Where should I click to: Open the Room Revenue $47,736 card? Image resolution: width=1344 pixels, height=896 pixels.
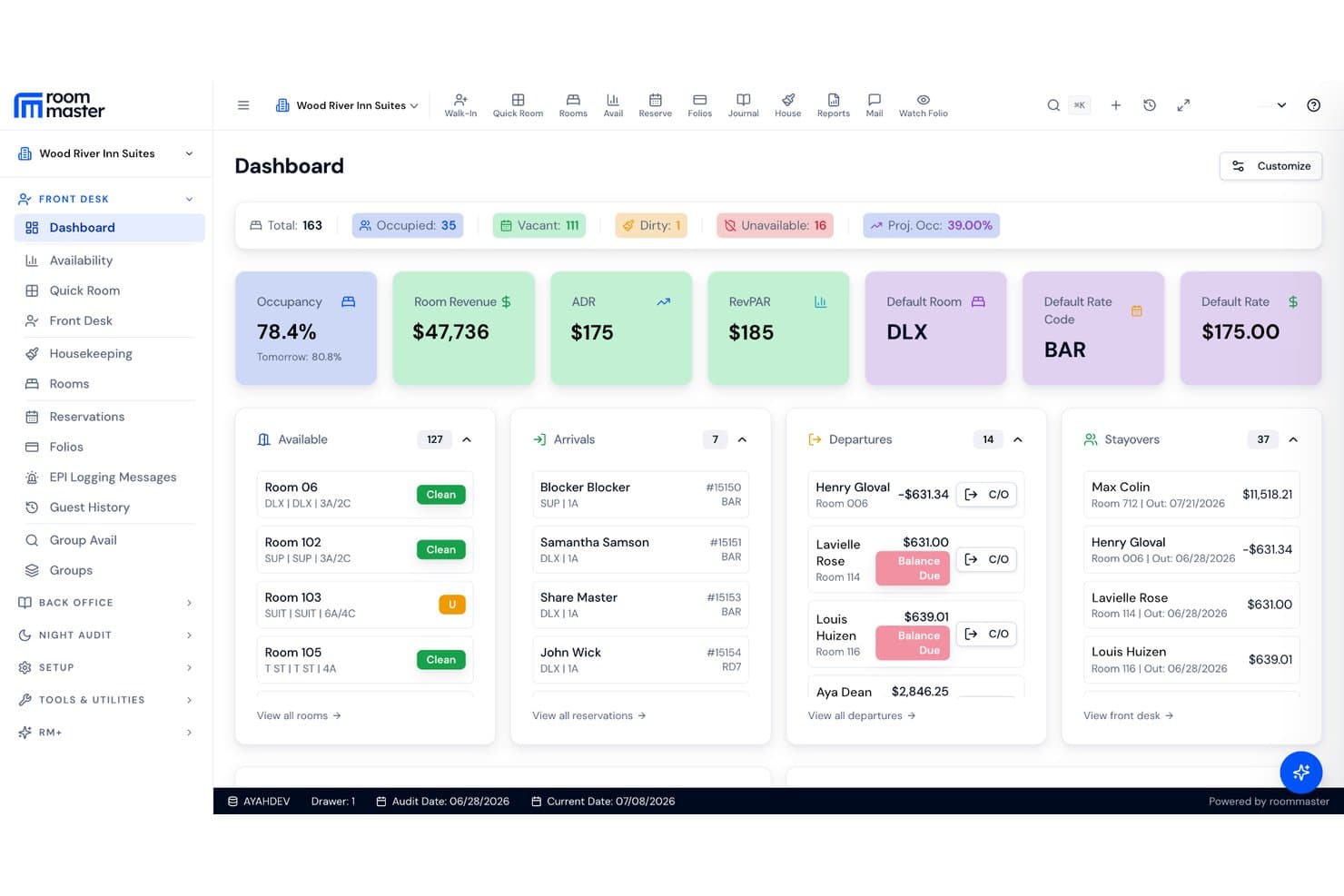464,328
